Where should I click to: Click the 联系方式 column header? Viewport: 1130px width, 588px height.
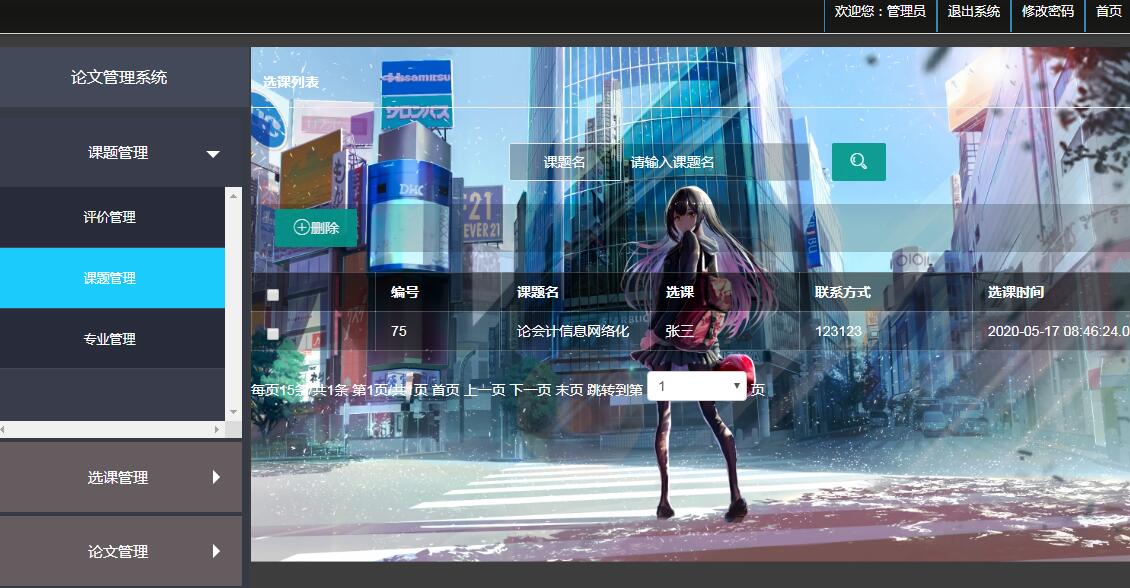pyautogui.click(x=842, y=292)
